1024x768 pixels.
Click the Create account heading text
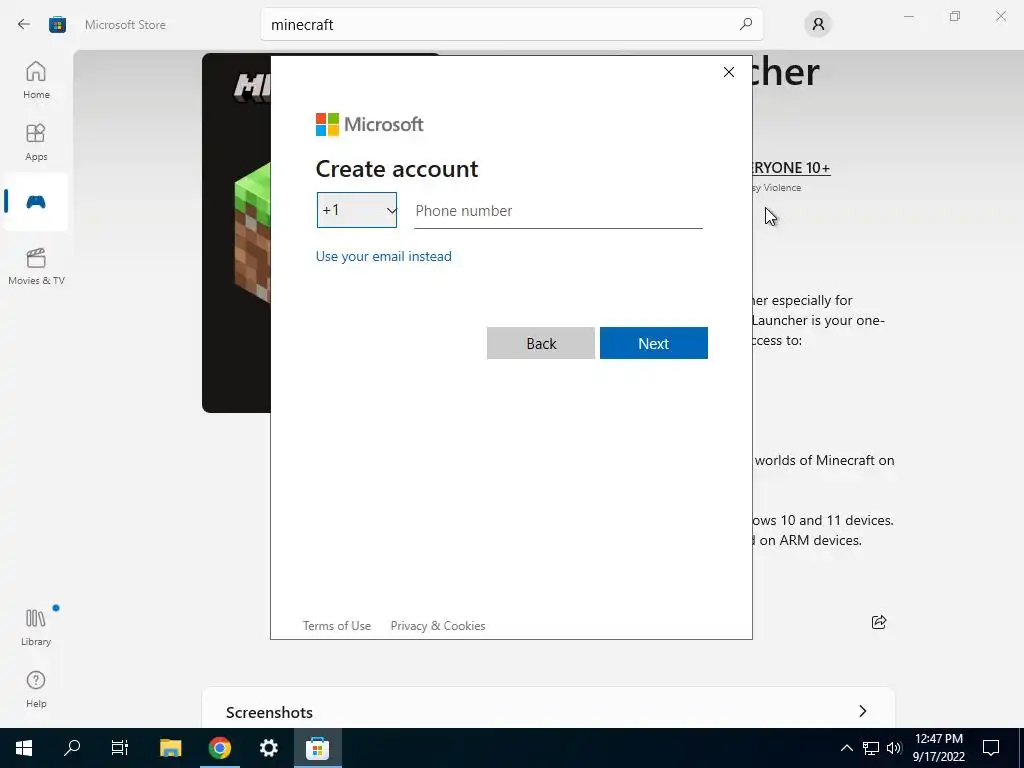click(x=397, y=169)
